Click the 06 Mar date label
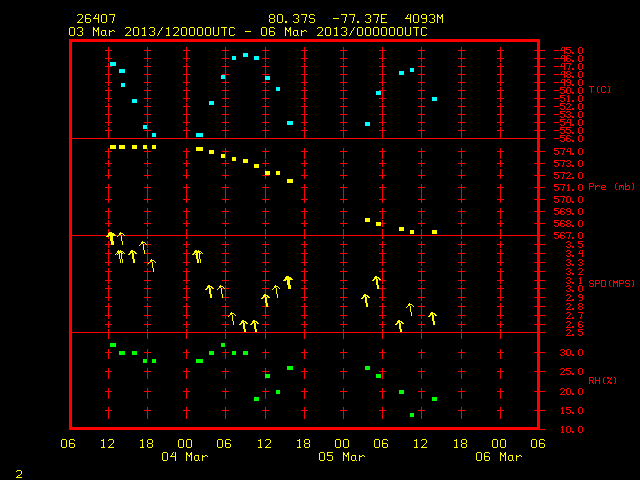 point(499,457)
